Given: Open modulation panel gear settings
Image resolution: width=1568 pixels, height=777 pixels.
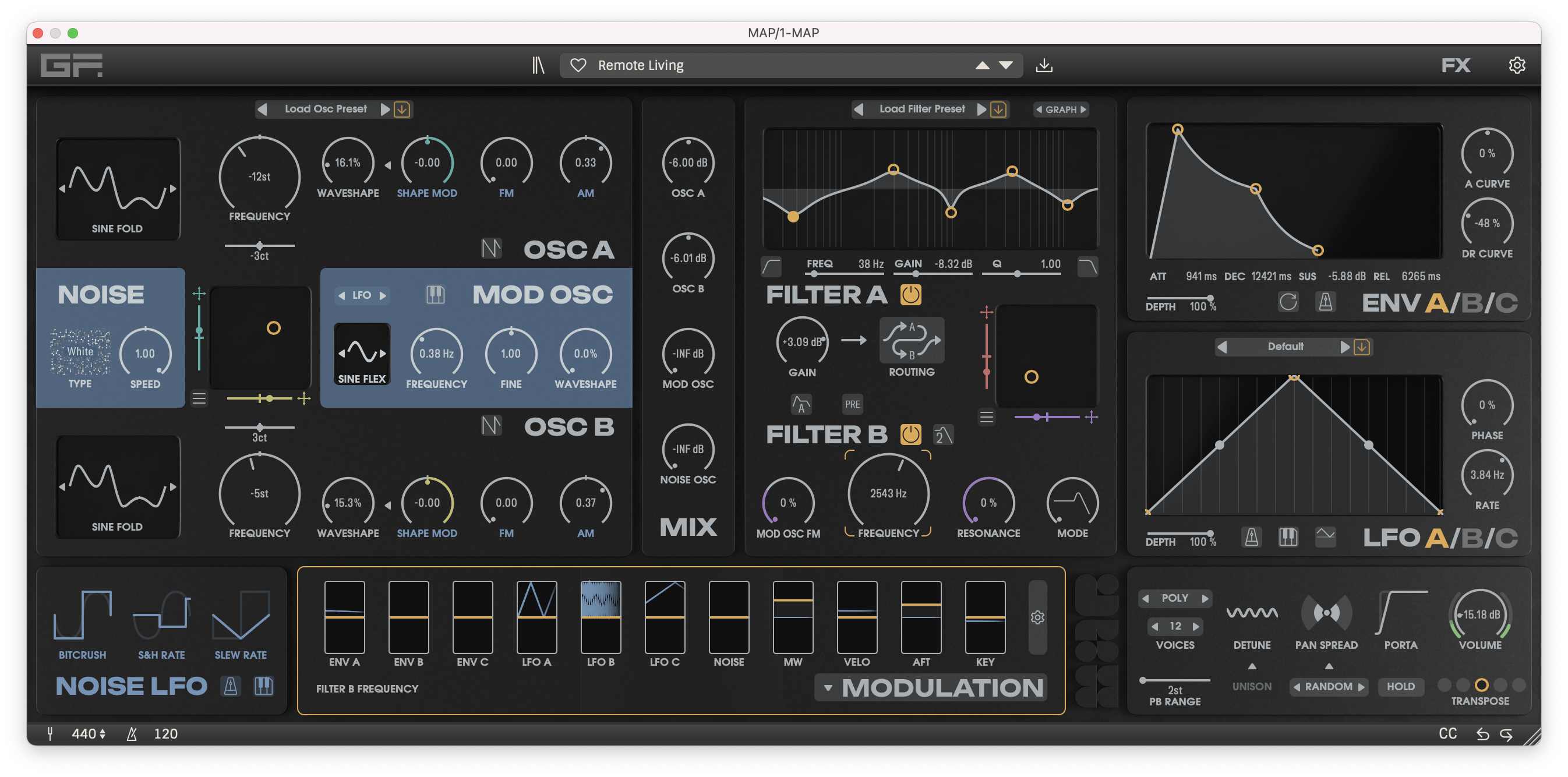Looking at the screenshot, I should point(1037,617).
